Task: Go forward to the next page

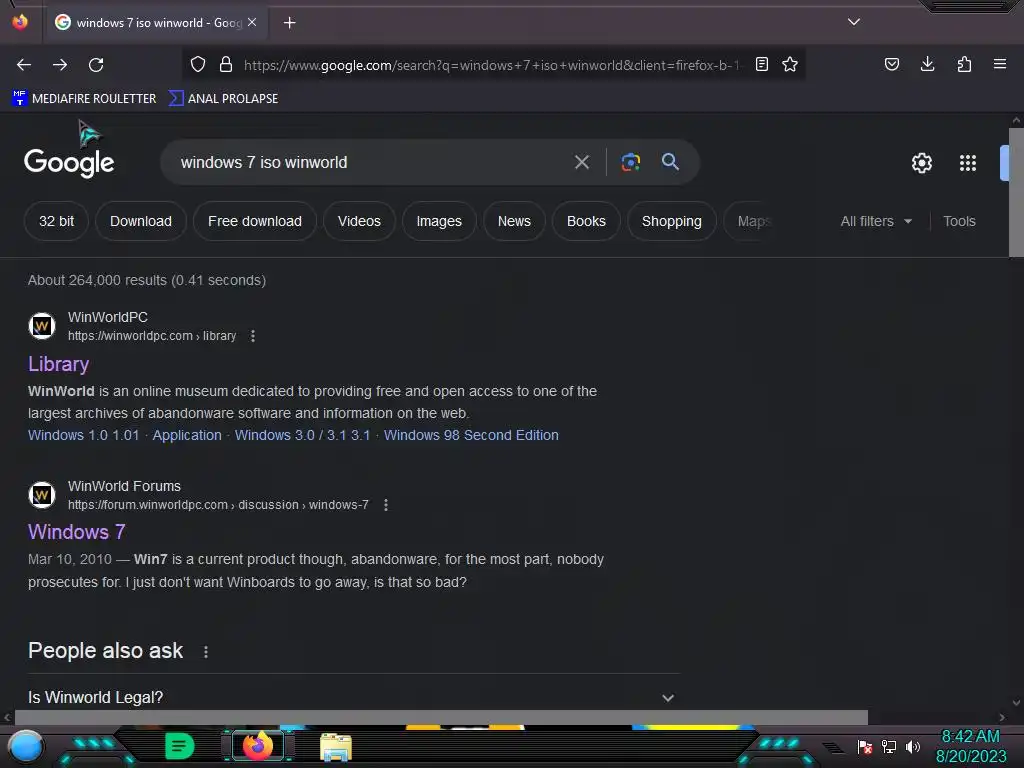Action: click(x=60, y=65)
